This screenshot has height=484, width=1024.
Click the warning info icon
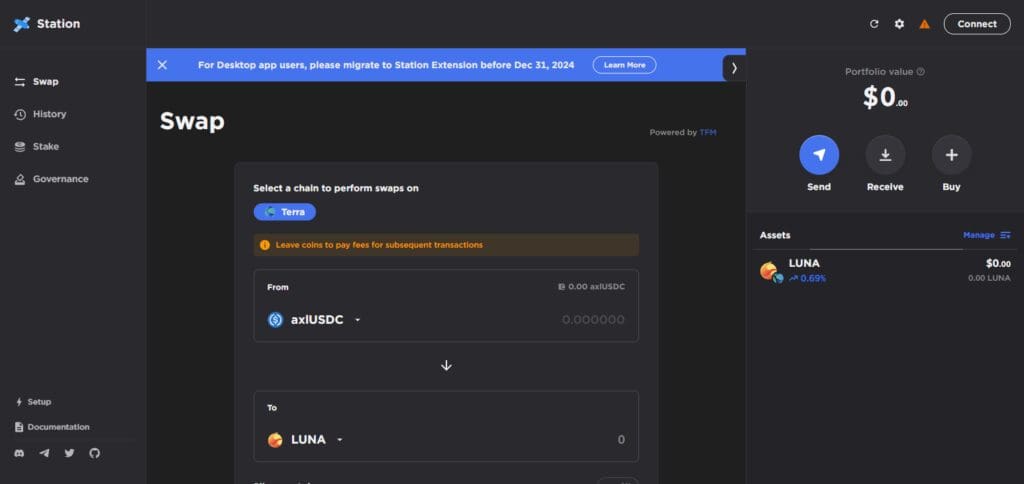264,245
